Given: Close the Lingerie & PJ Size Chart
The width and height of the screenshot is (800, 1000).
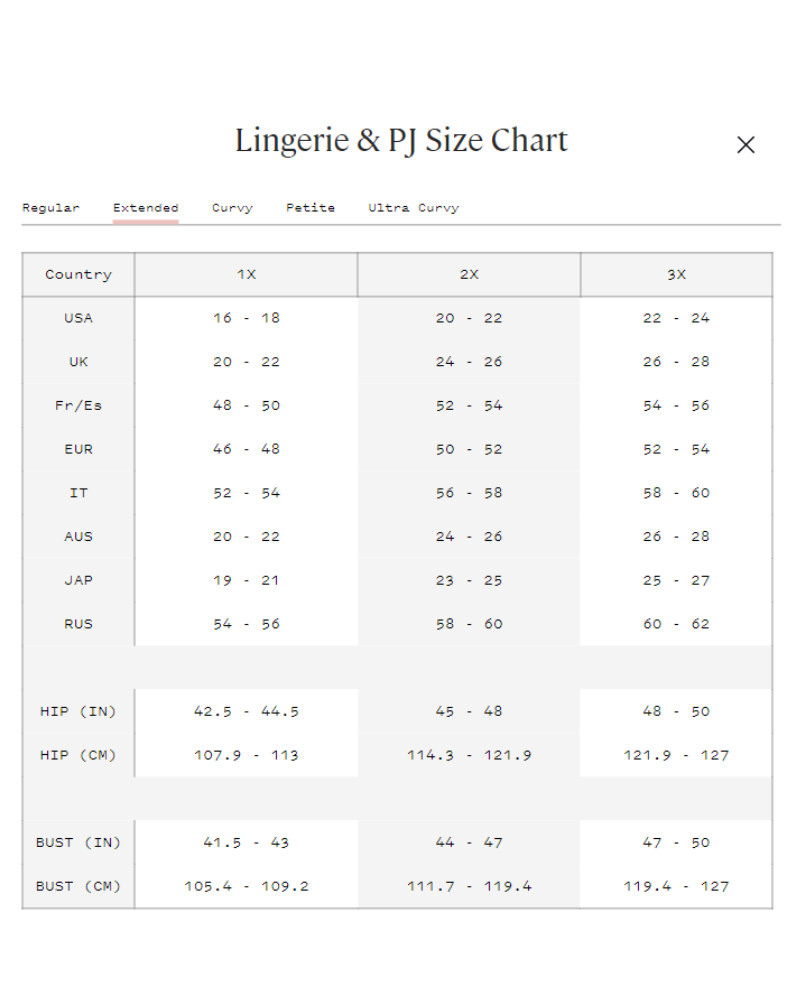Looking at the screenshot, I should [745, 145].
